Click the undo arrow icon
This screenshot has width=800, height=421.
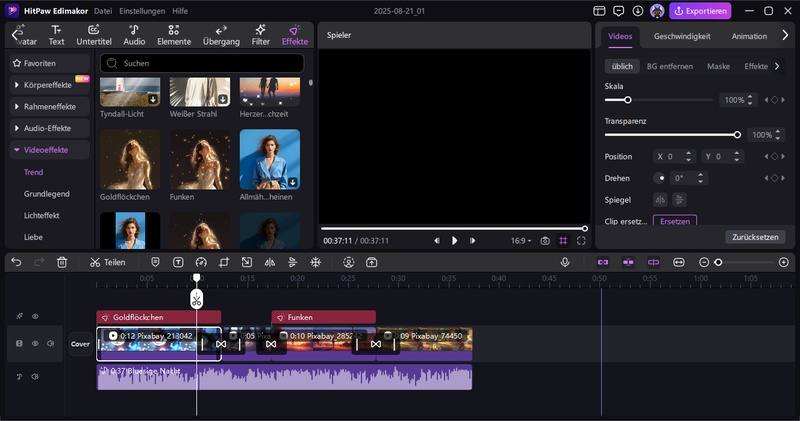point(16,262)
